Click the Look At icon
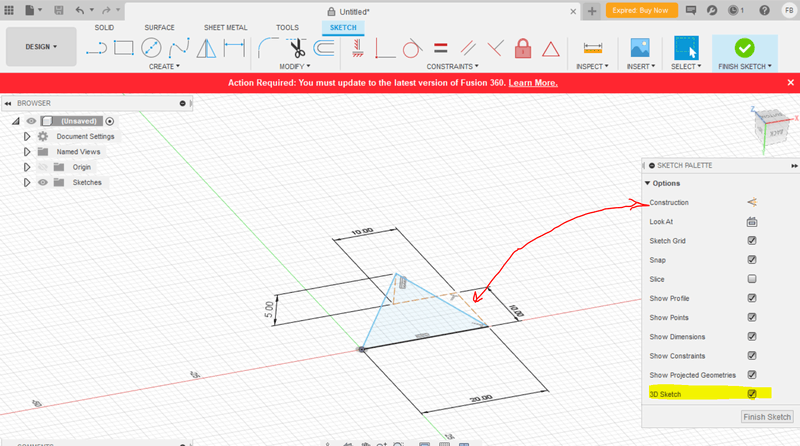 click(752, 222)
